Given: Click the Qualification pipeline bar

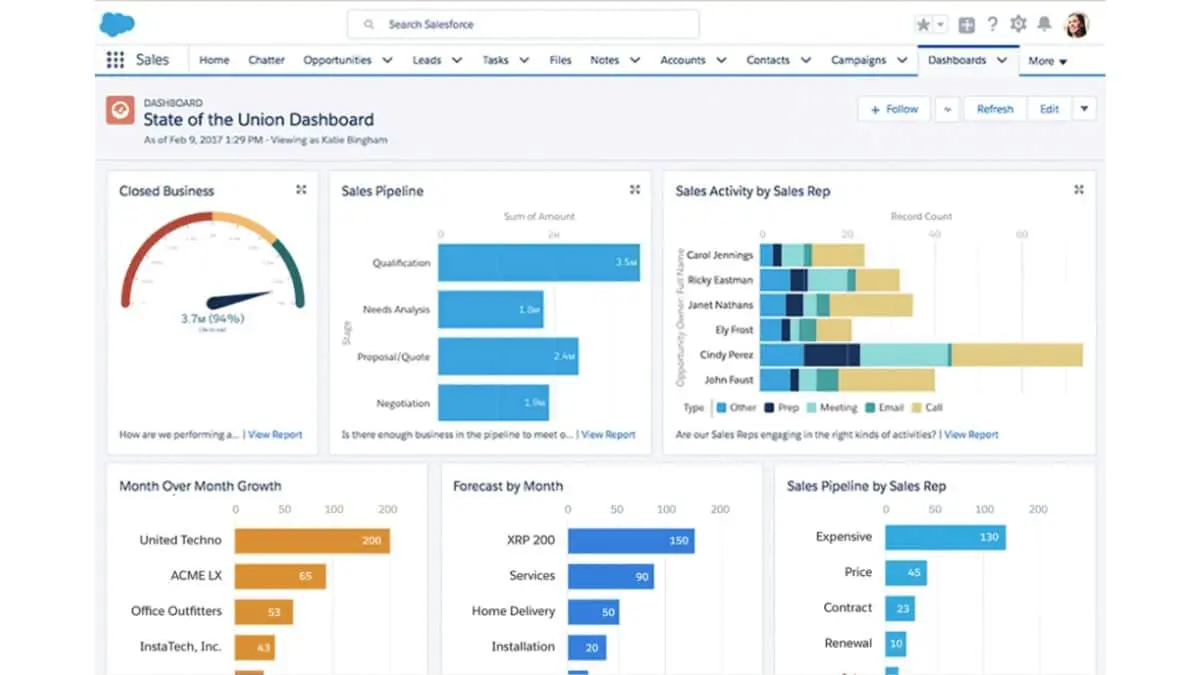Looking at the screenshot, I should tap(539, 263).
